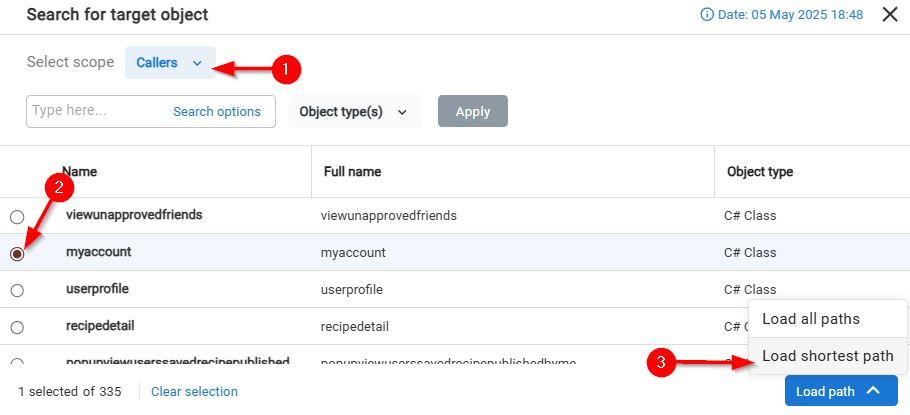This screenshot has height=415, width=910.
Task: Close the search dialog with X
Action: (889, 15)
